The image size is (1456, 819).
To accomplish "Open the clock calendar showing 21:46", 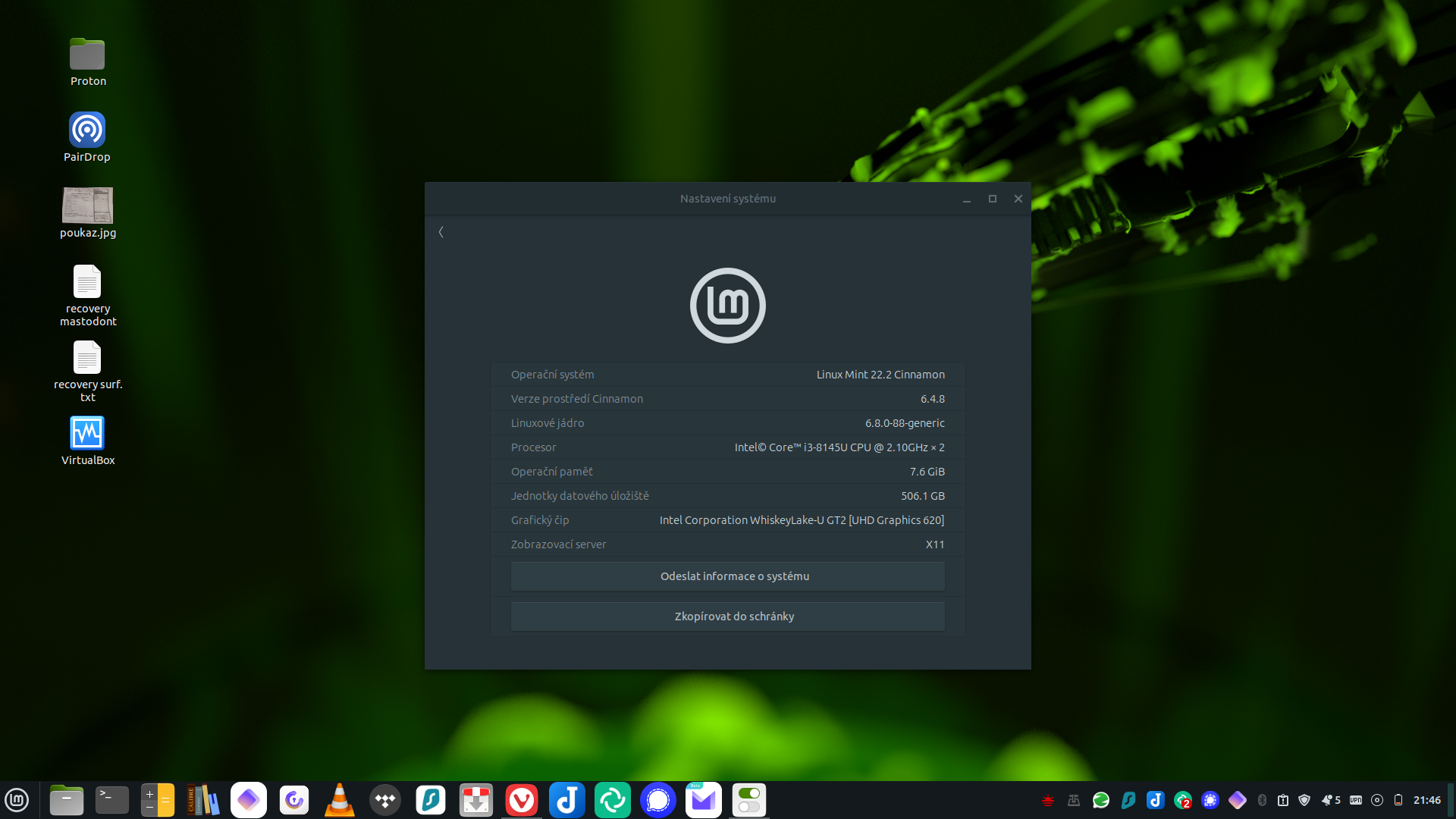I will [x=1426, y=800].
